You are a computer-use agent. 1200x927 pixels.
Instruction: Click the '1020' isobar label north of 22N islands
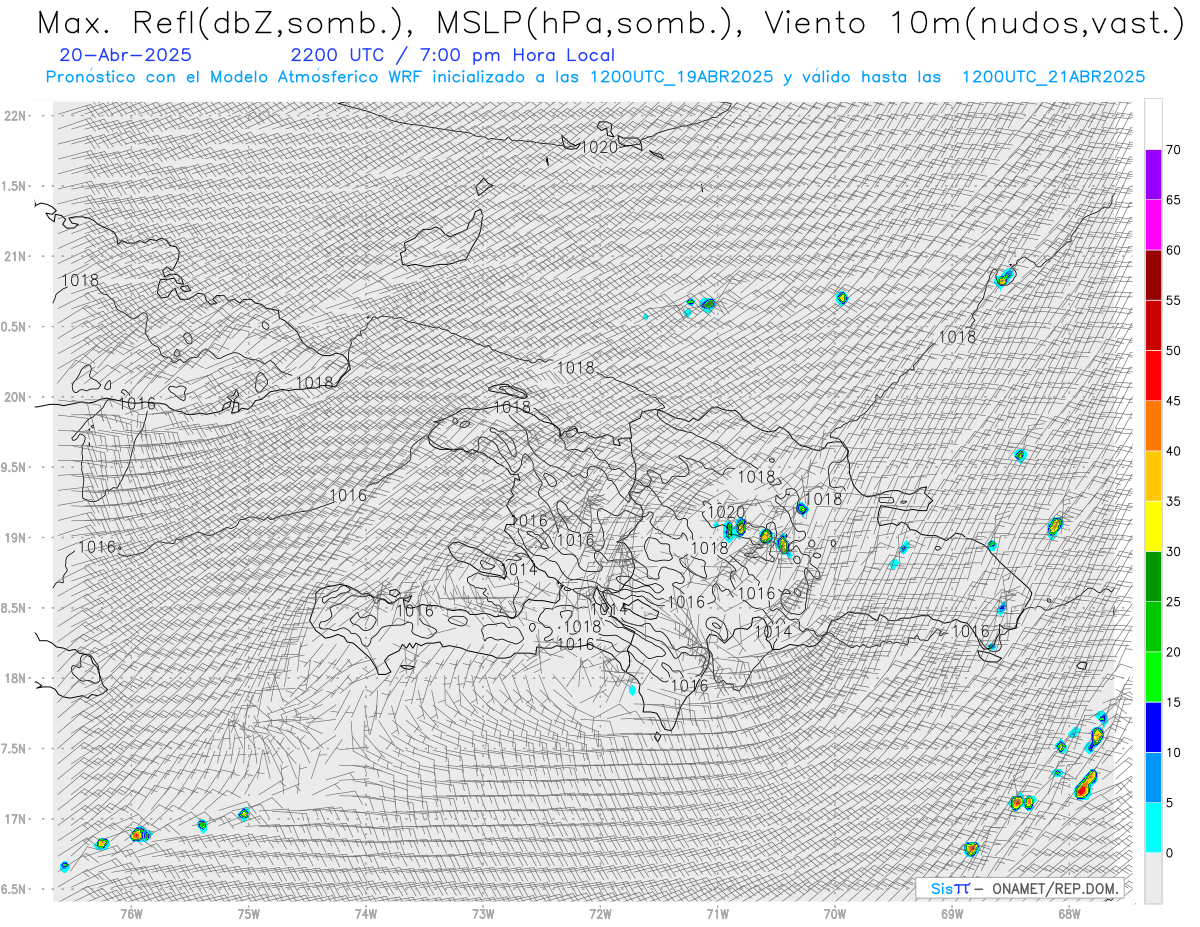(x=600, y=147)
